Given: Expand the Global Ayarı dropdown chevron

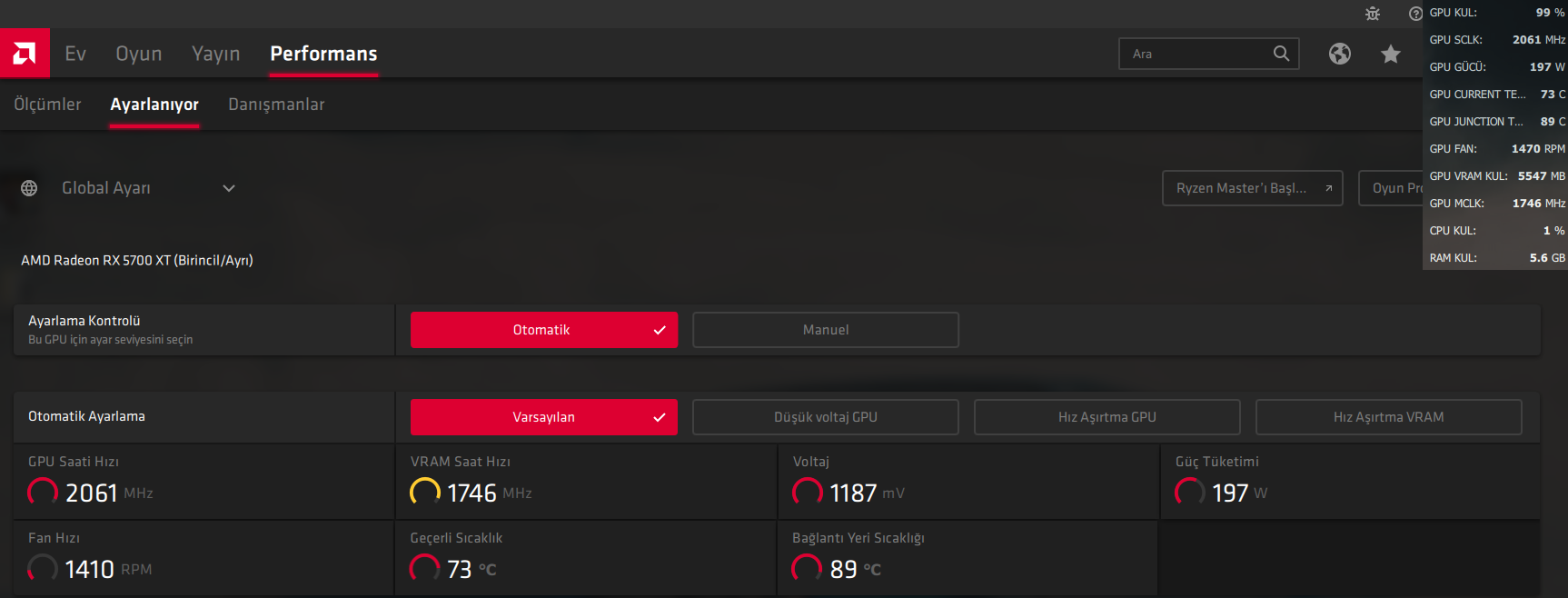Looking at the screenshot, I should click(229, 188).
